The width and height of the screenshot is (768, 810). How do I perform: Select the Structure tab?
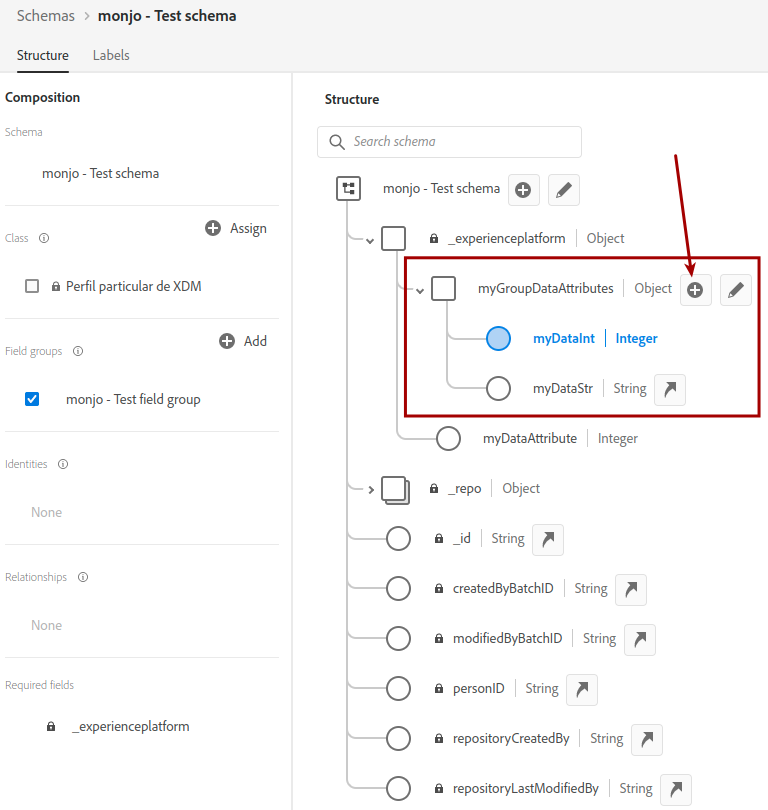pyautogui.click(x=42, y=55)
